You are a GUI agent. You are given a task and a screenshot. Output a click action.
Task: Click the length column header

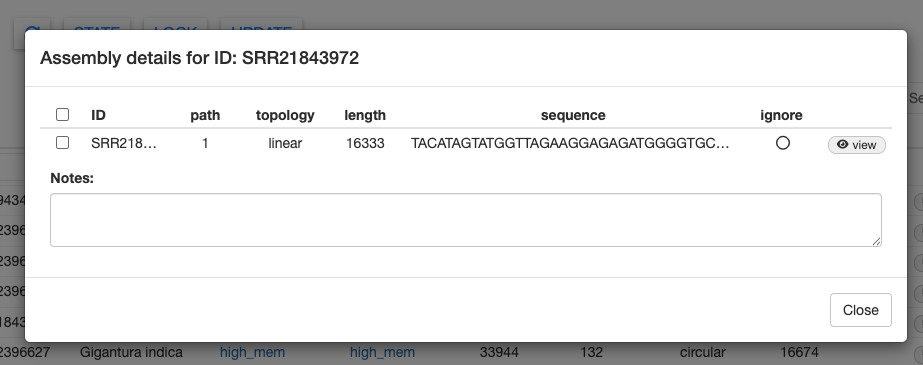click(365, 115)
